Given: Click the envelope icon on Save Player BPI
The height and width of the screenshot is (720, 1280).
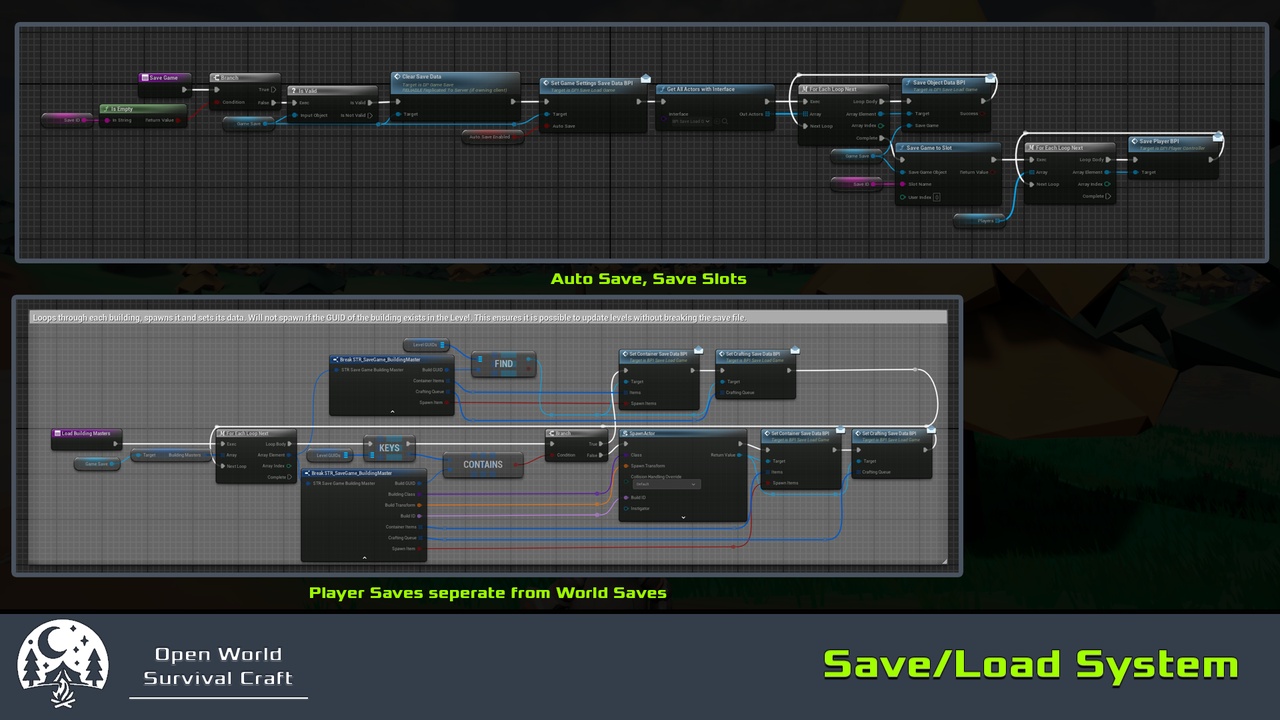Looking at the screenshot, I should [x=1218, y=139].
